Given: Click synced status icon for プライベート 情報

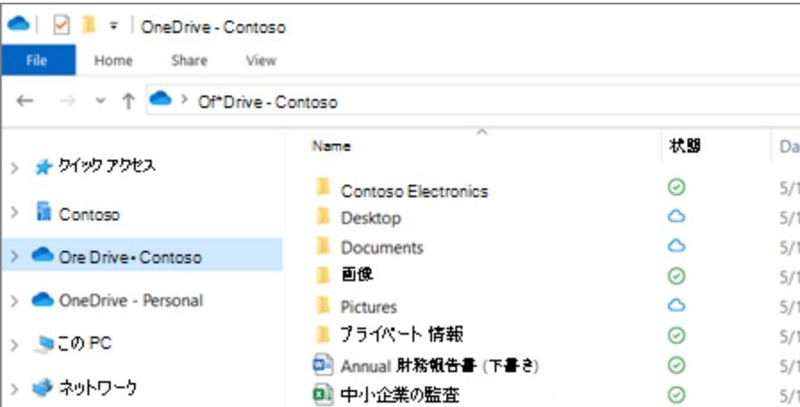Looking at the screenshot, I should (x=677, y=335).
